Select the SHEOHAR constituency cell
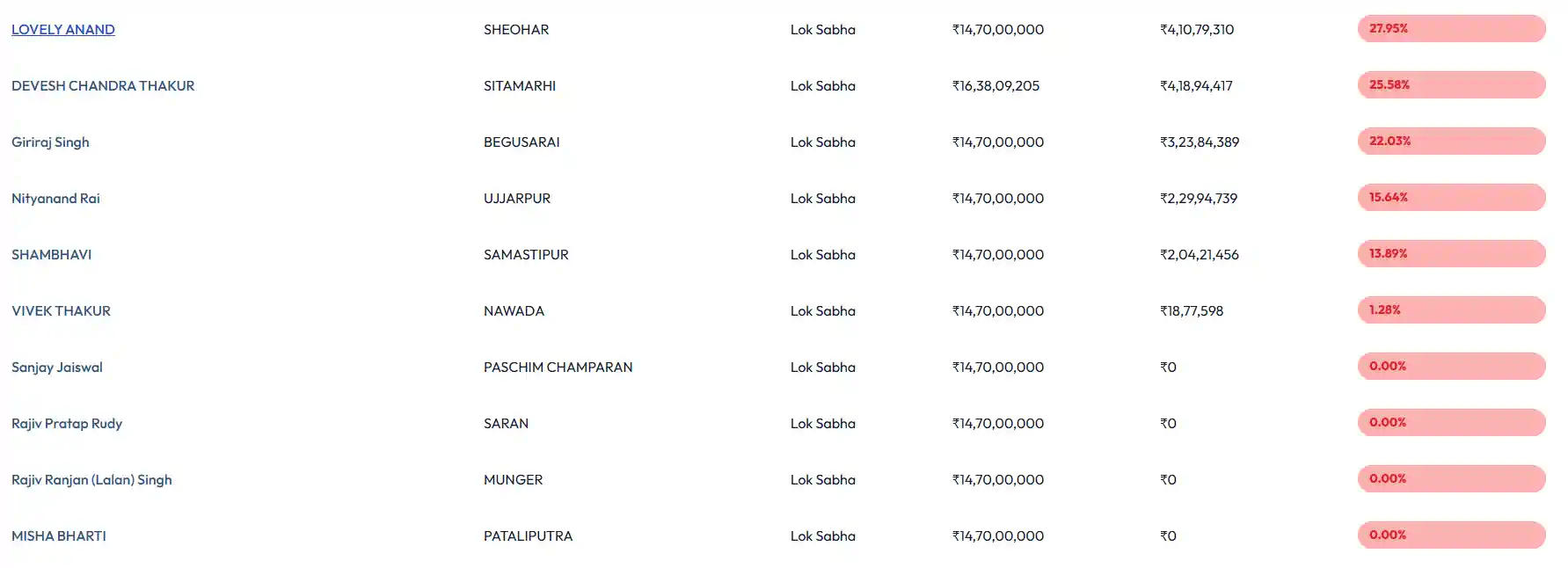The height and width of the screenshot is (568, 1568). point(516,30)
